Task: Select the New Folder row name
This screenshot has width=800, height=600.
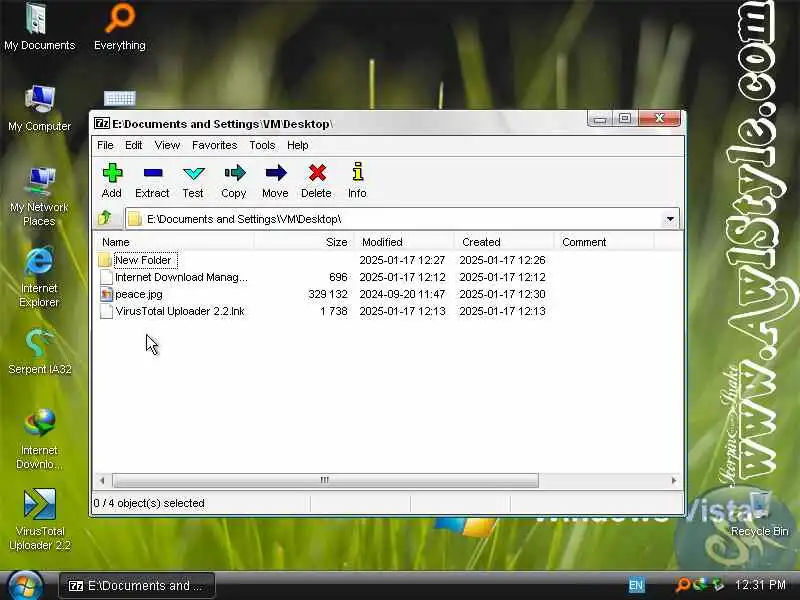Action: pos(143,260)
